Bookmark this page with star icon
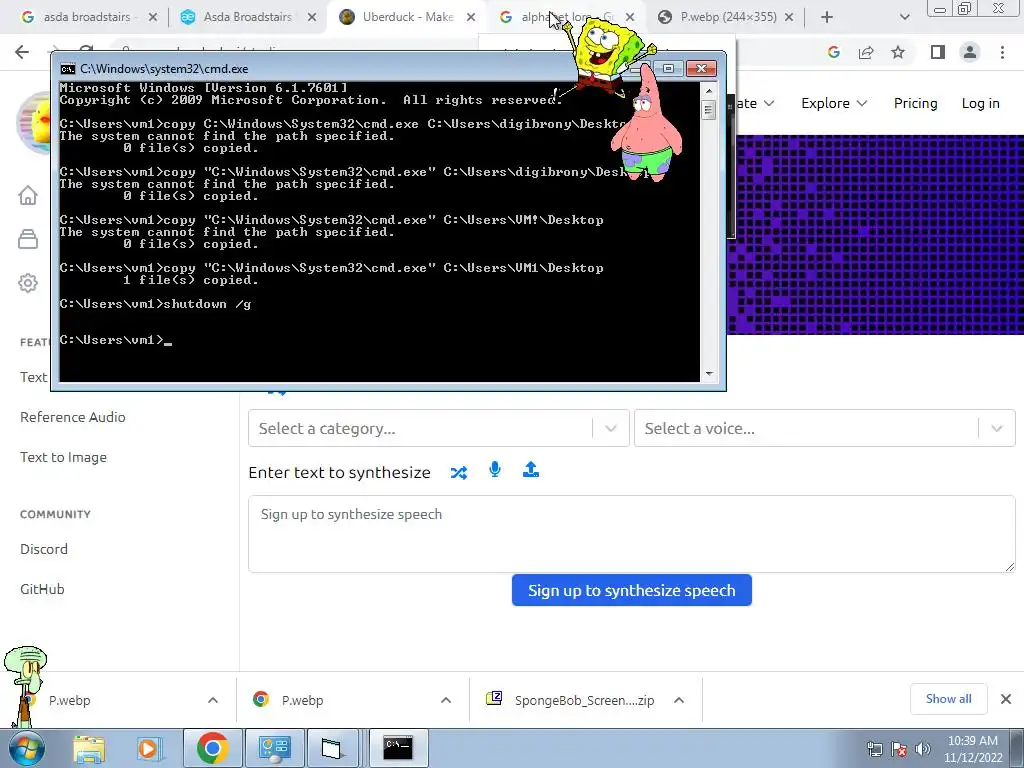The height and width of the screenshot is (768, 1024). coord(898,52)
